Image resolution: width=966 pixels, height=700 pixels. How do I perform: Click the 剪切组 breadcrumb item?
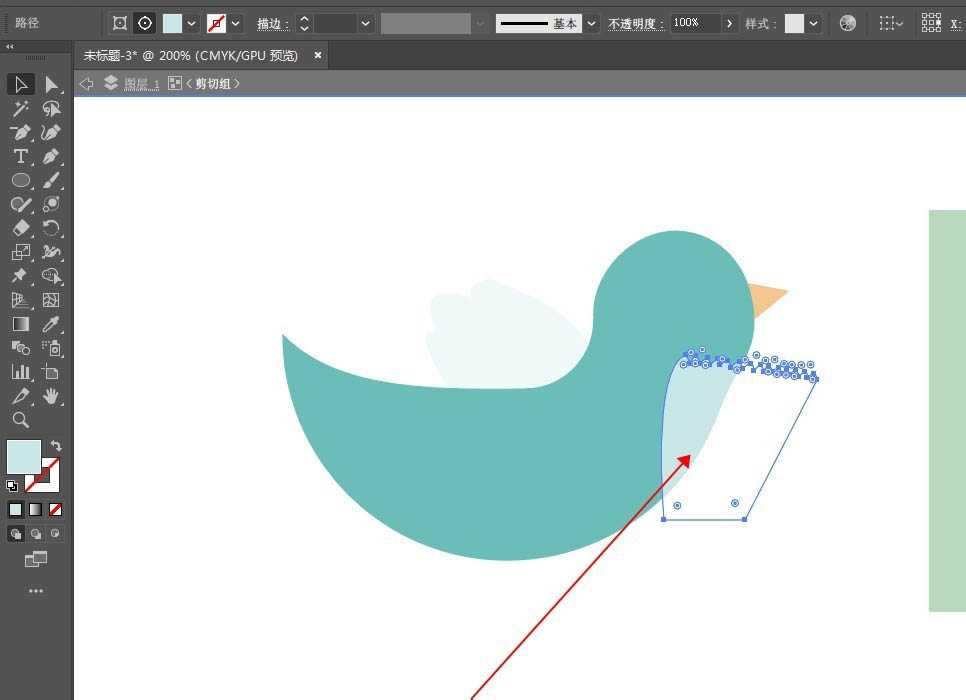(x=212, y=84)
